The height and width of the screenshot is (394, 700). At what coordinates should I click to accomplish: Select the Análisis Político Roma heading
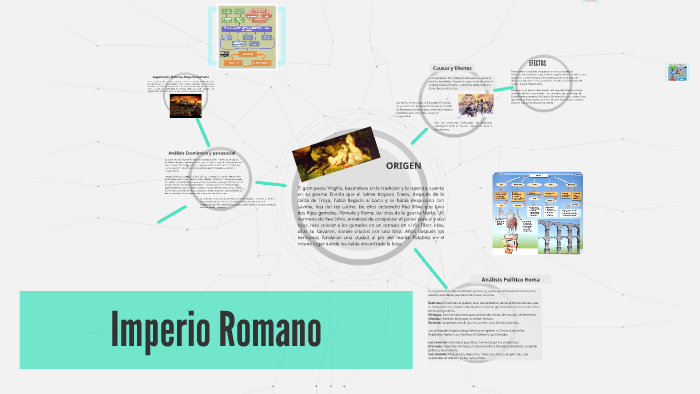(510, 279)
